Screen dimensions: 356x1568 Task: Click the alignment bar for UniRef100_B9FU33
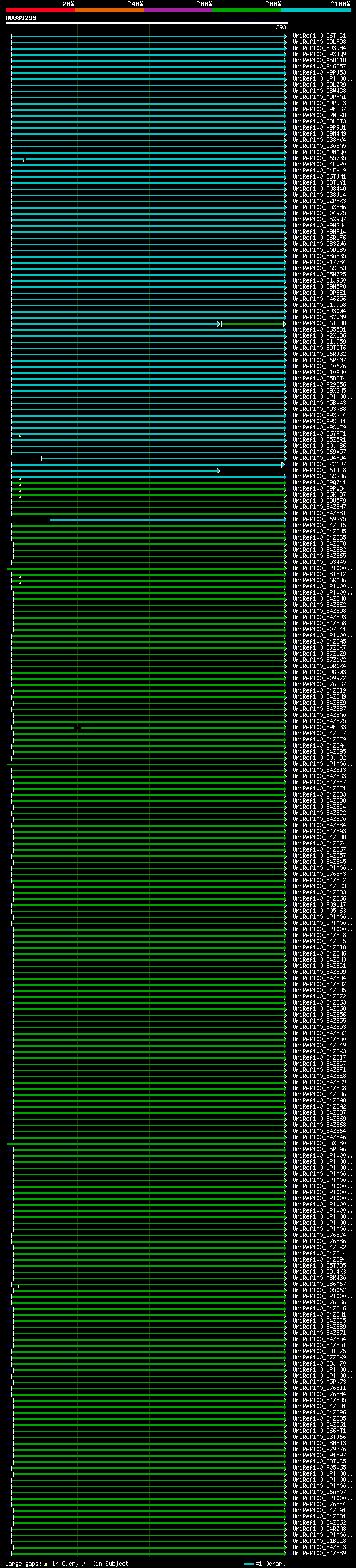point(149,728)
